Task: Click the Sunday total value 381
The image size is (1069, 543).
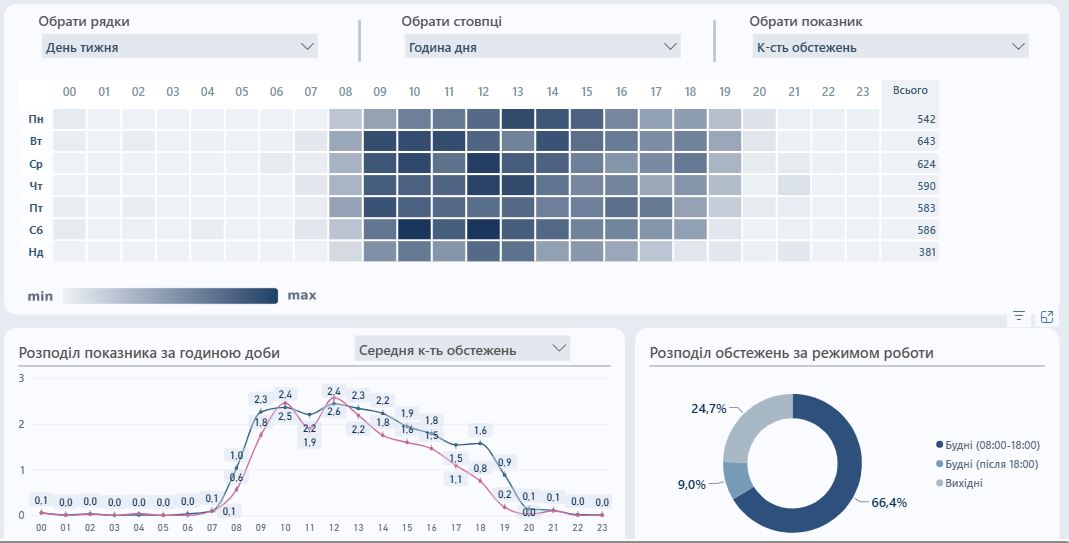Action: (x=926, y=252)
